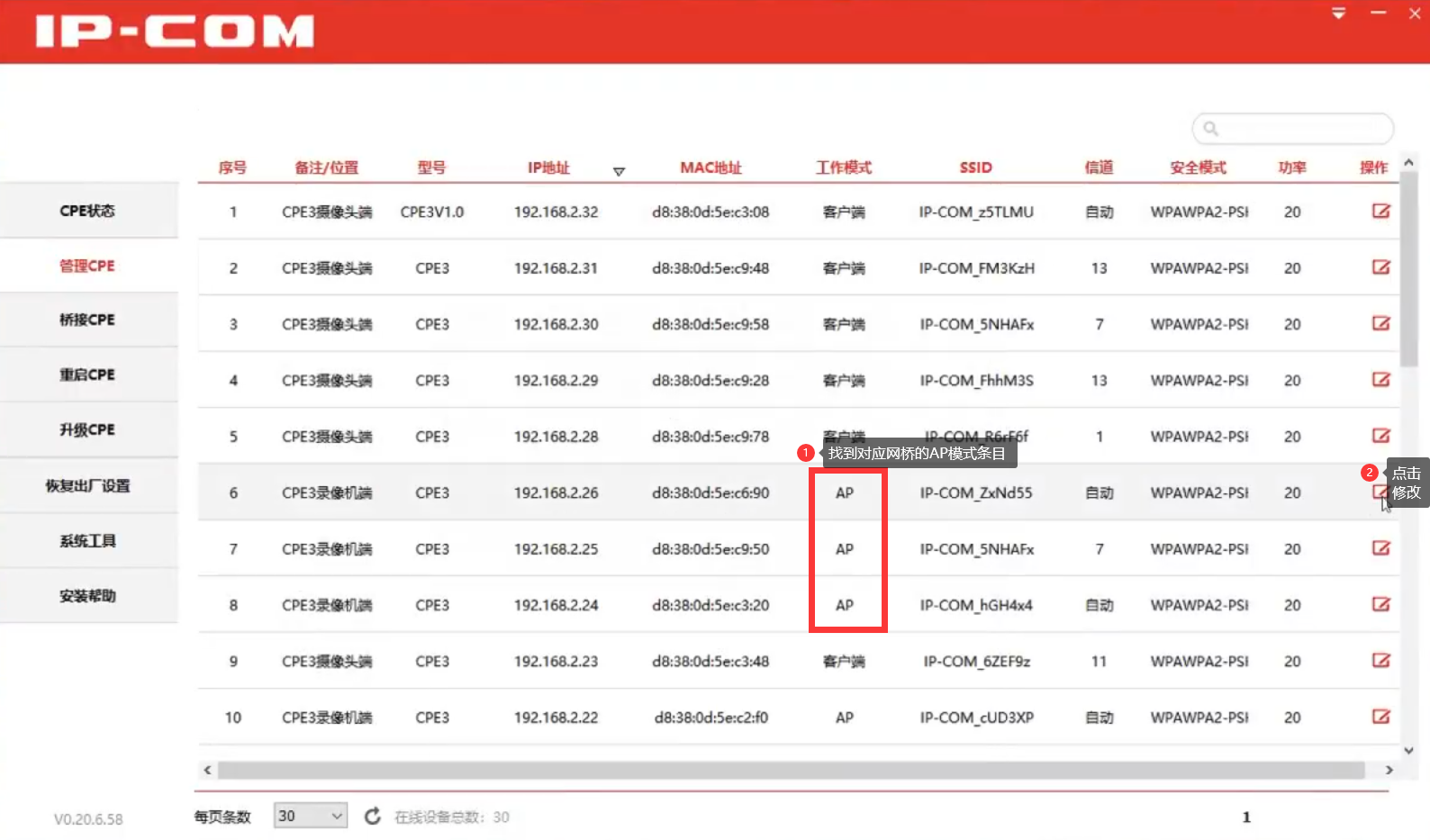Select MAC d8:38:0d:5e:c6:90 cell
This screenshot has height=840, width=1430.
point(710,492)
